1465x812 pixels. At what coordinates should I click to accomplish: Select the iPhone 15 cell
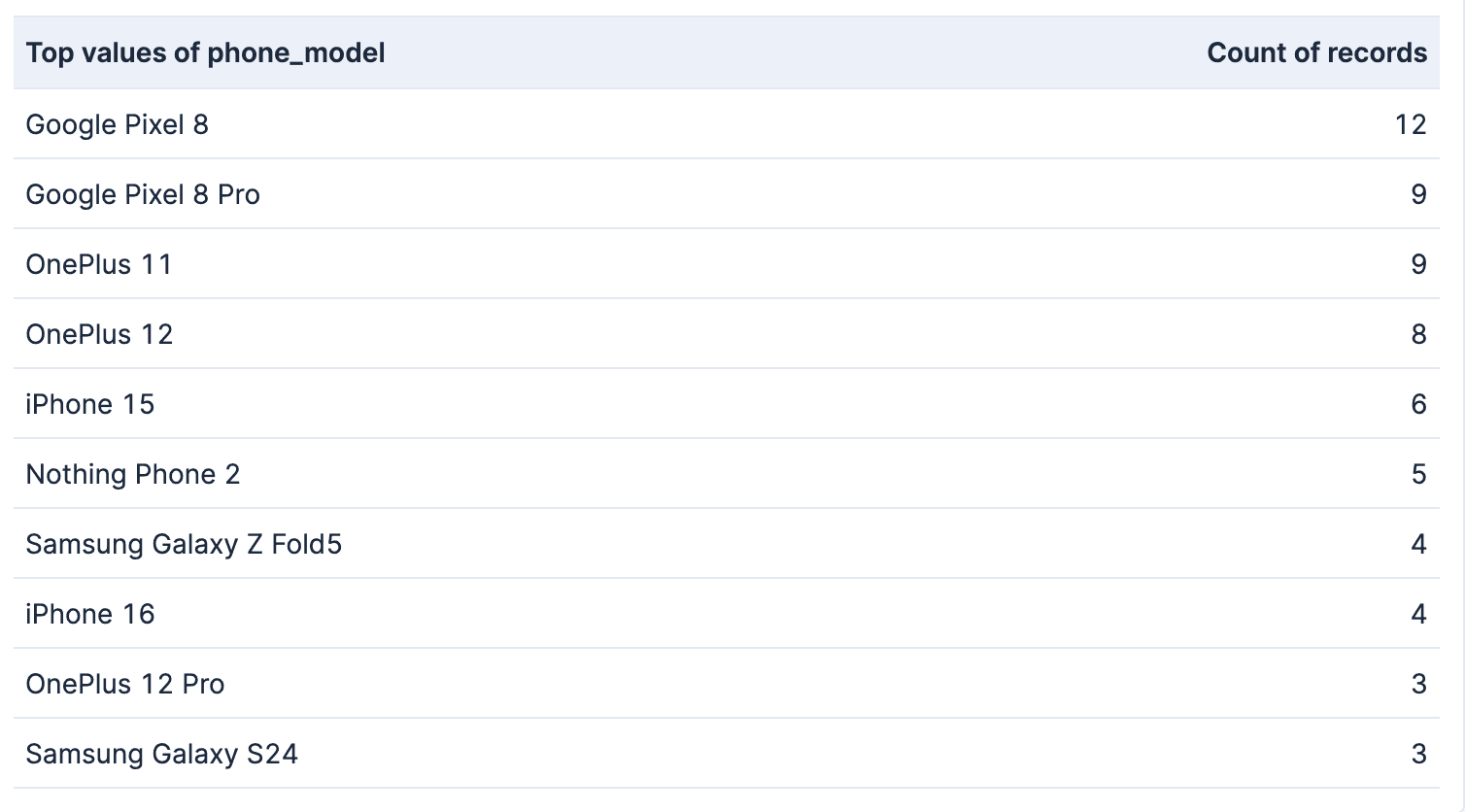90,404
